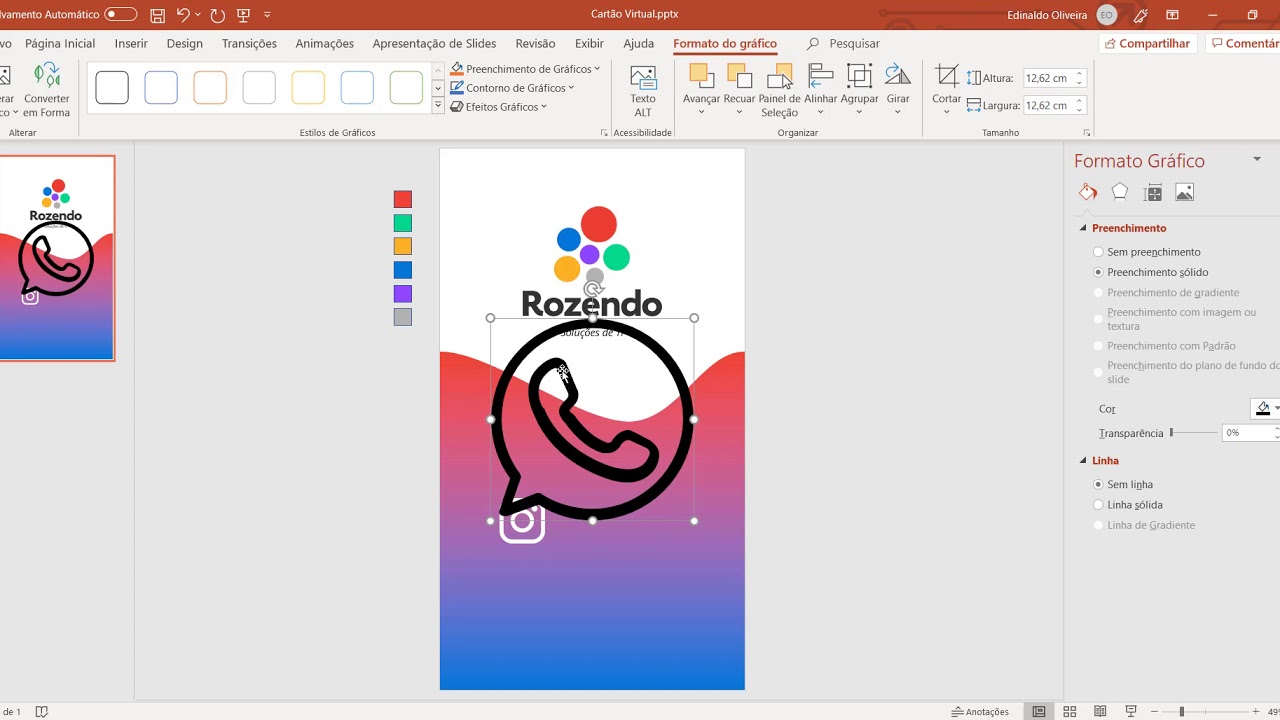
Task: Open Preenchimento de Gráficos dropdown
Action: [526, 69]
